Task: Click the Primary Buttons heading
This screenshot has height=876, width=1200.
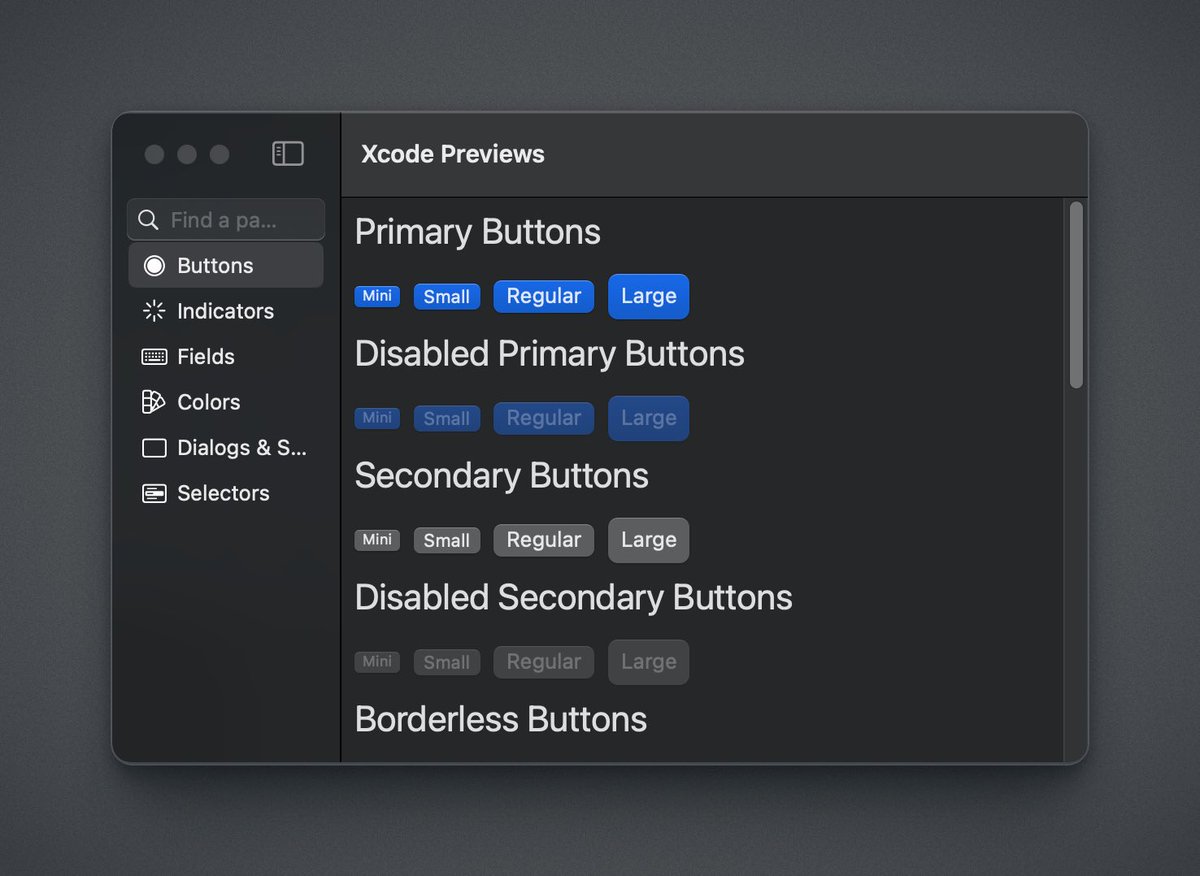Action: click(478, 232)
